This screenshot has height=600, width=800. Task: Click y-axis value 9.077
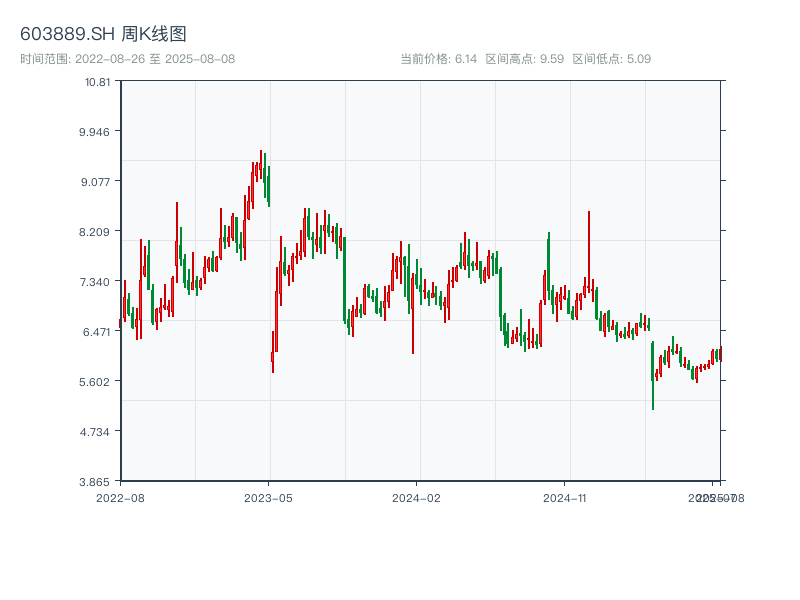pyautogui.click(x=95, y=182)
